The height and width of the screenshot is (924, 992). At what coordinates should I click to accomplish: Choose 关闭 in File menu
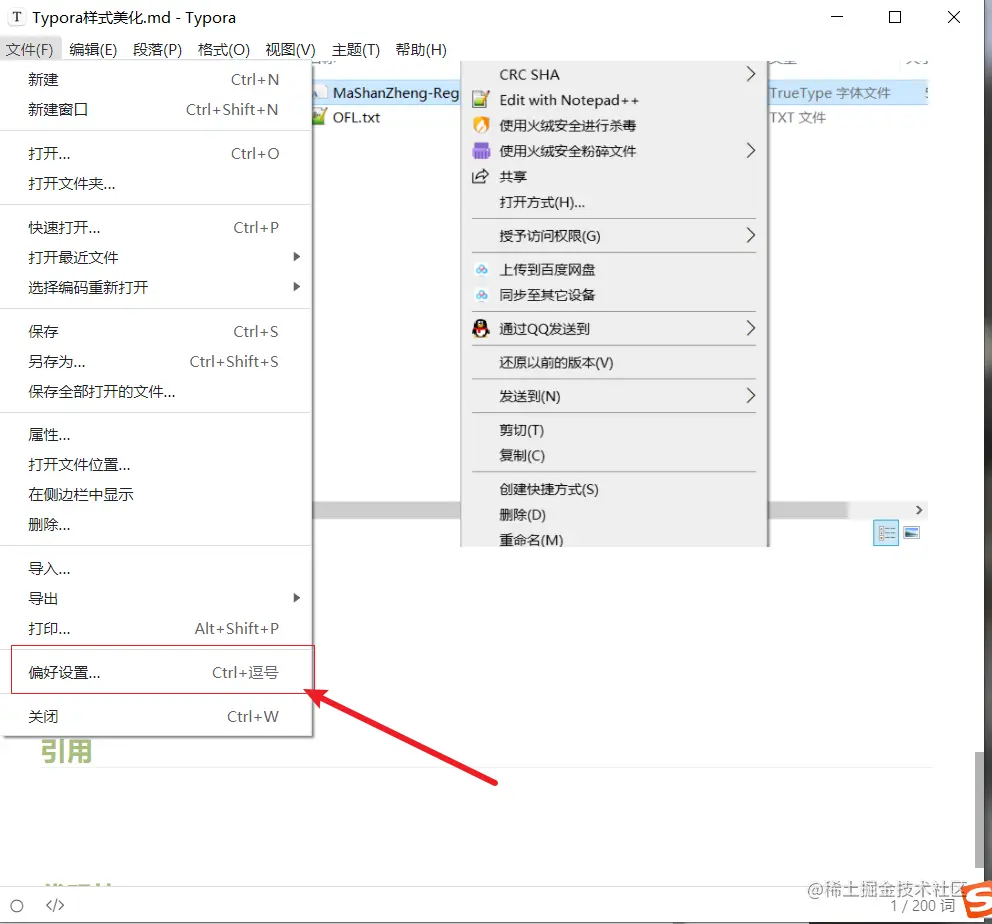(156, 717)
